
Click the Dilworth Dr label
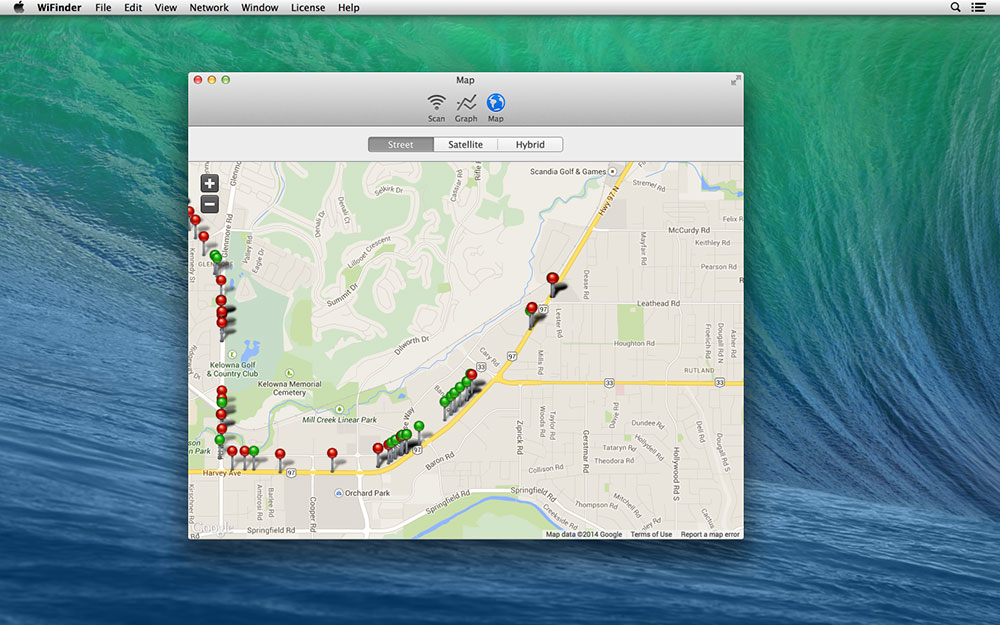(x=411, y=345)
